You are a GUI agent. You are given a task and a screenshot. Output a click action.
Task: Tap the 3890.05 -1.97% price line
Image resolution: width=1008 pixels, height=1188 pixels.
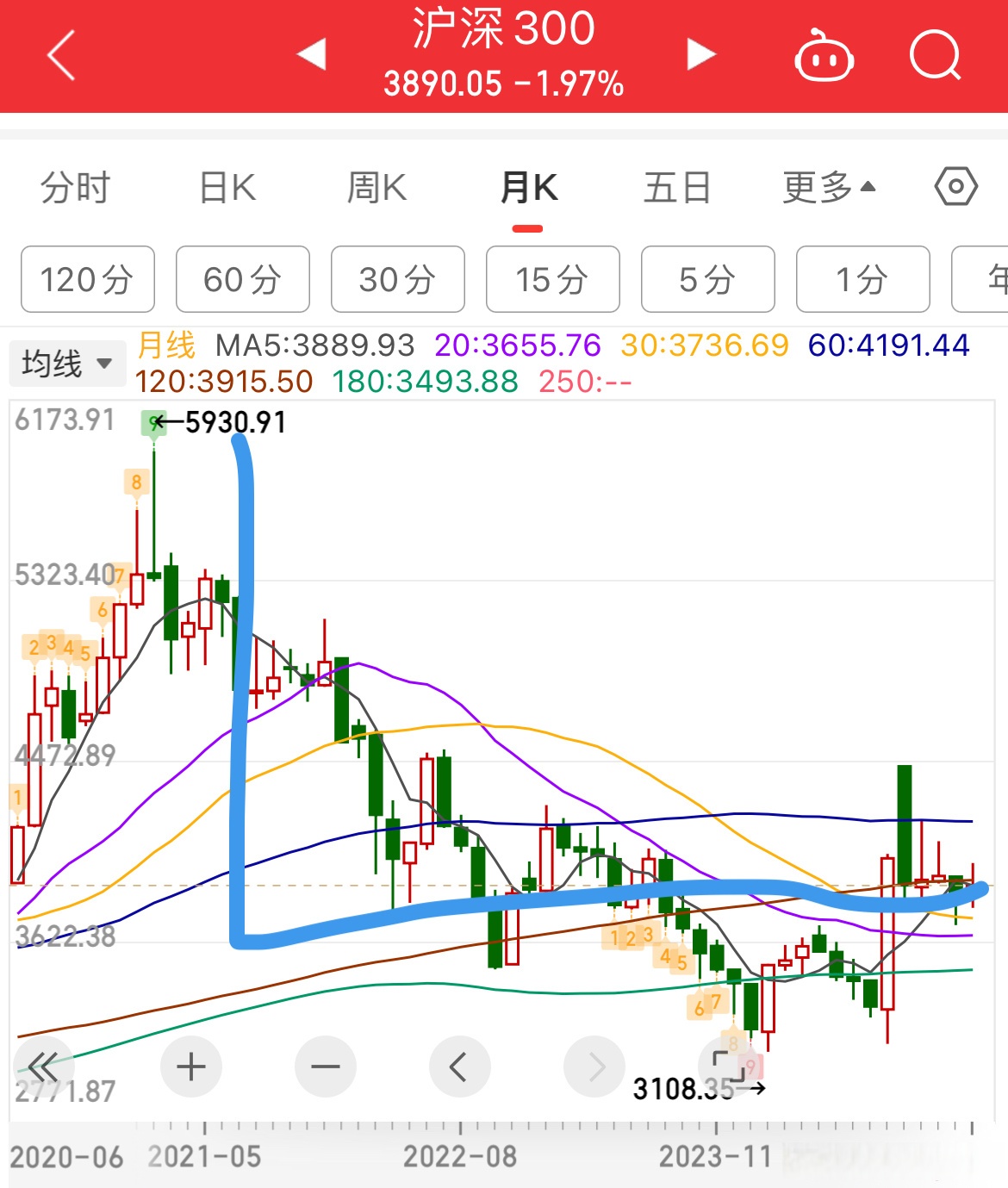[503, 84]
